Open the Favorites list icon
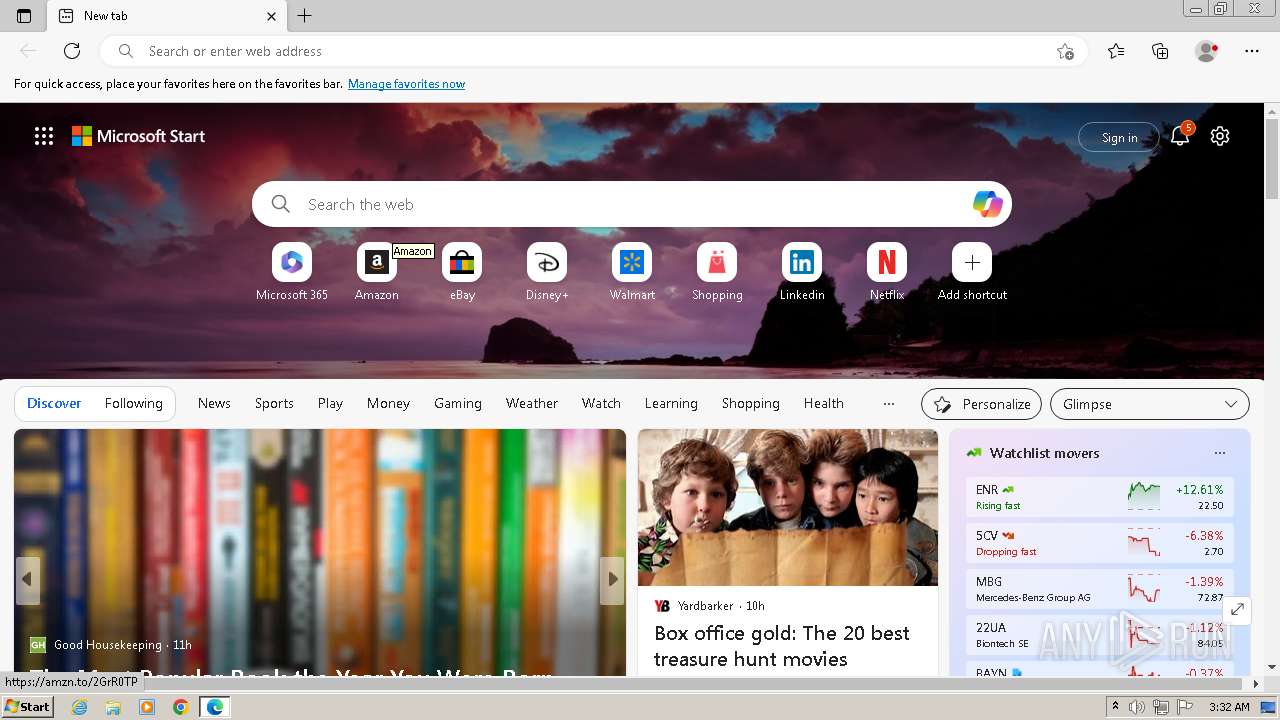This screenshot has width=1280, height=720. [x=1116, y=51]
